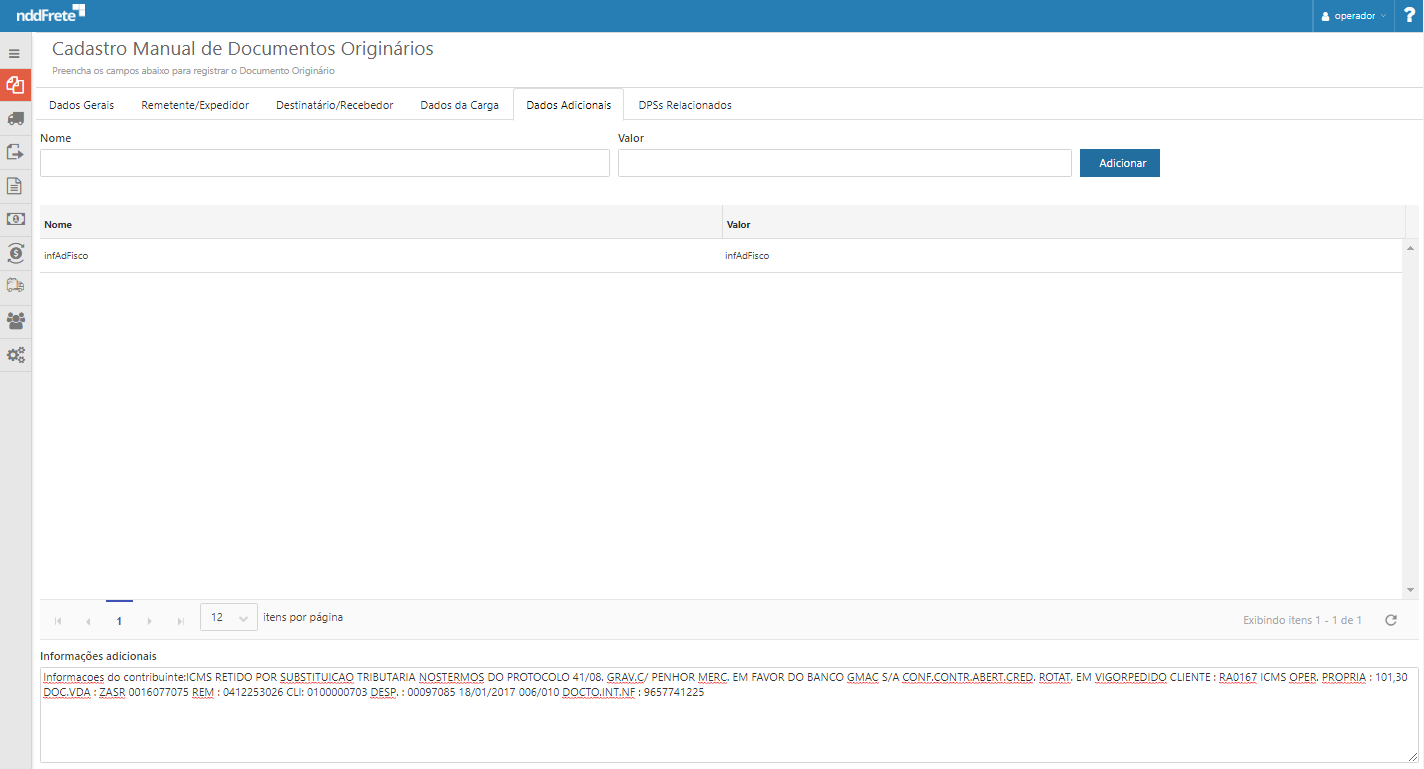Refresh the grid with the reload icon

pos(1390,620)
